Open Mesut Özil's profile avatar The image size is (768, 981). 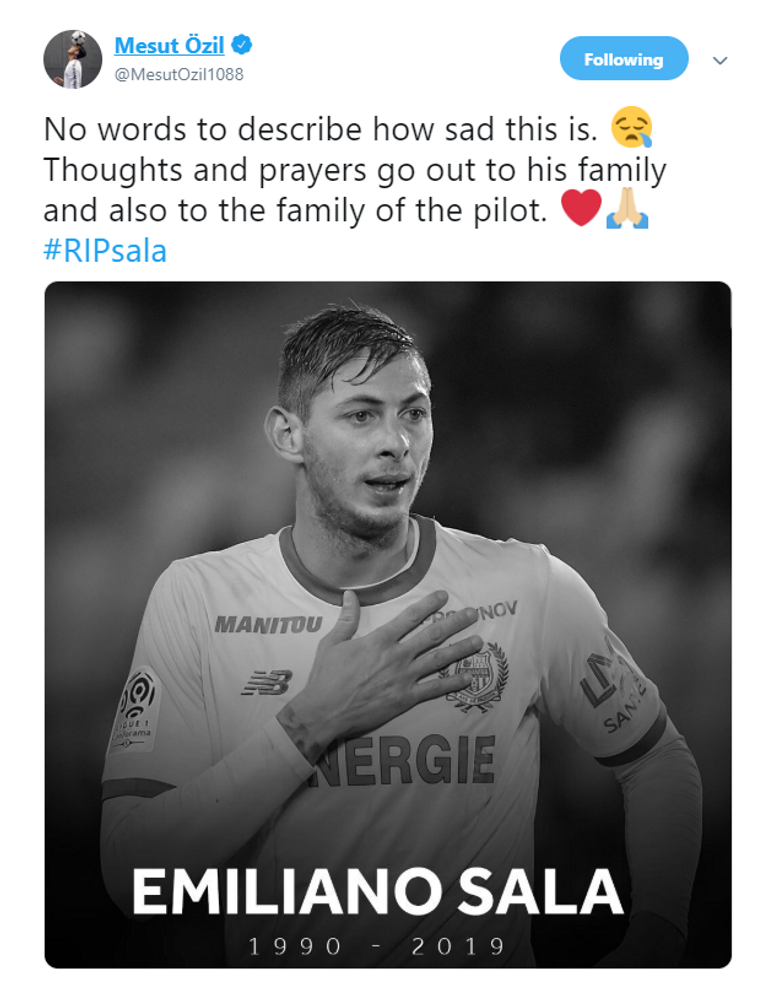(72, 59)
